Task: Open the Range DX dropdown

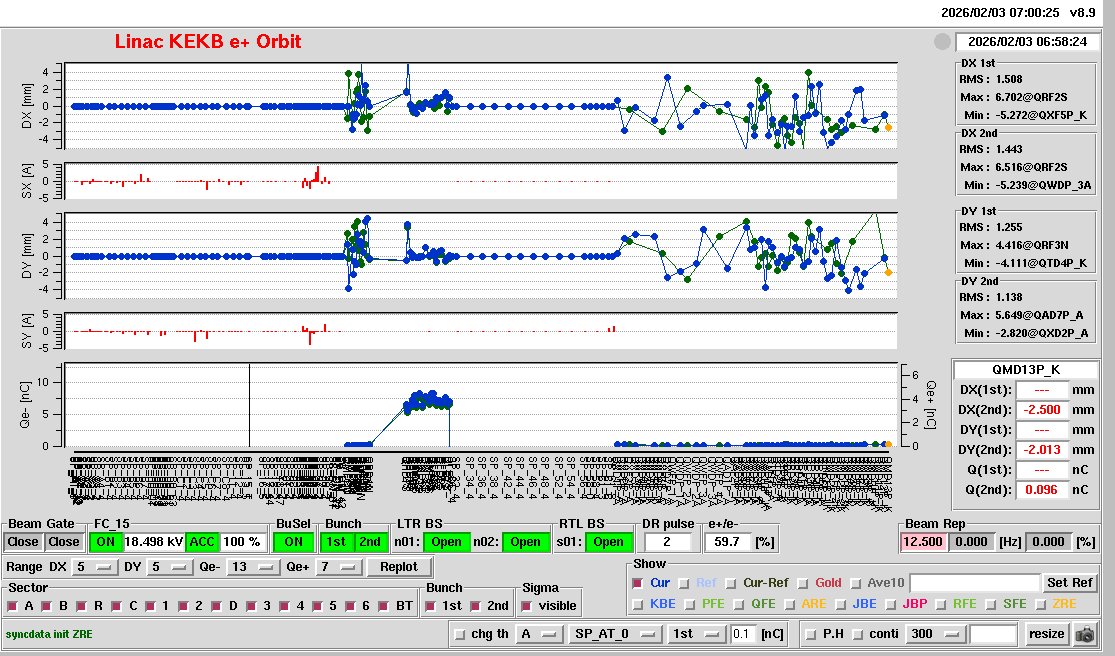Action: pos(92,567)
